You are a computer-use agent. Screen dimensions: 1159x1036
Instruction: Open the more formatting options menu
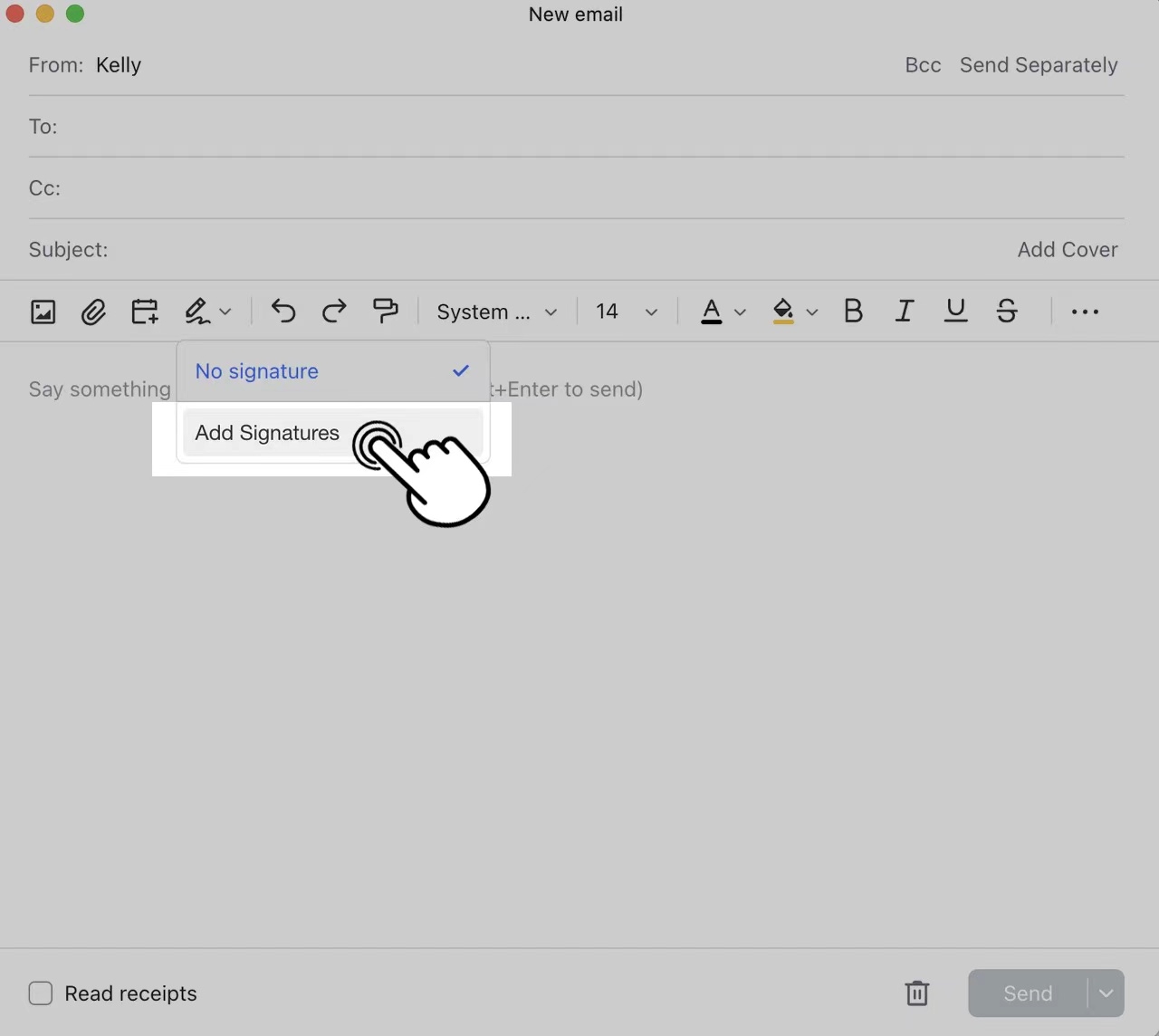point(1084,312)
